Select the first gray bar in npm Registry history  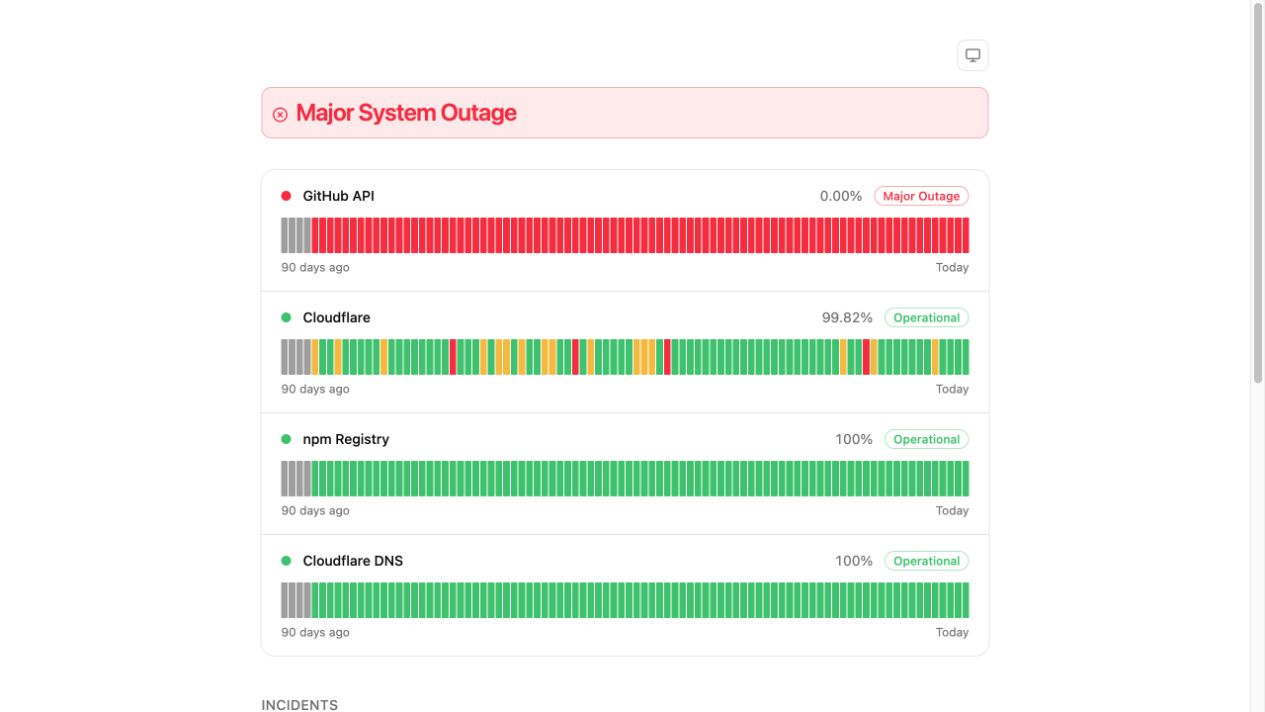[x=284, y=479]
